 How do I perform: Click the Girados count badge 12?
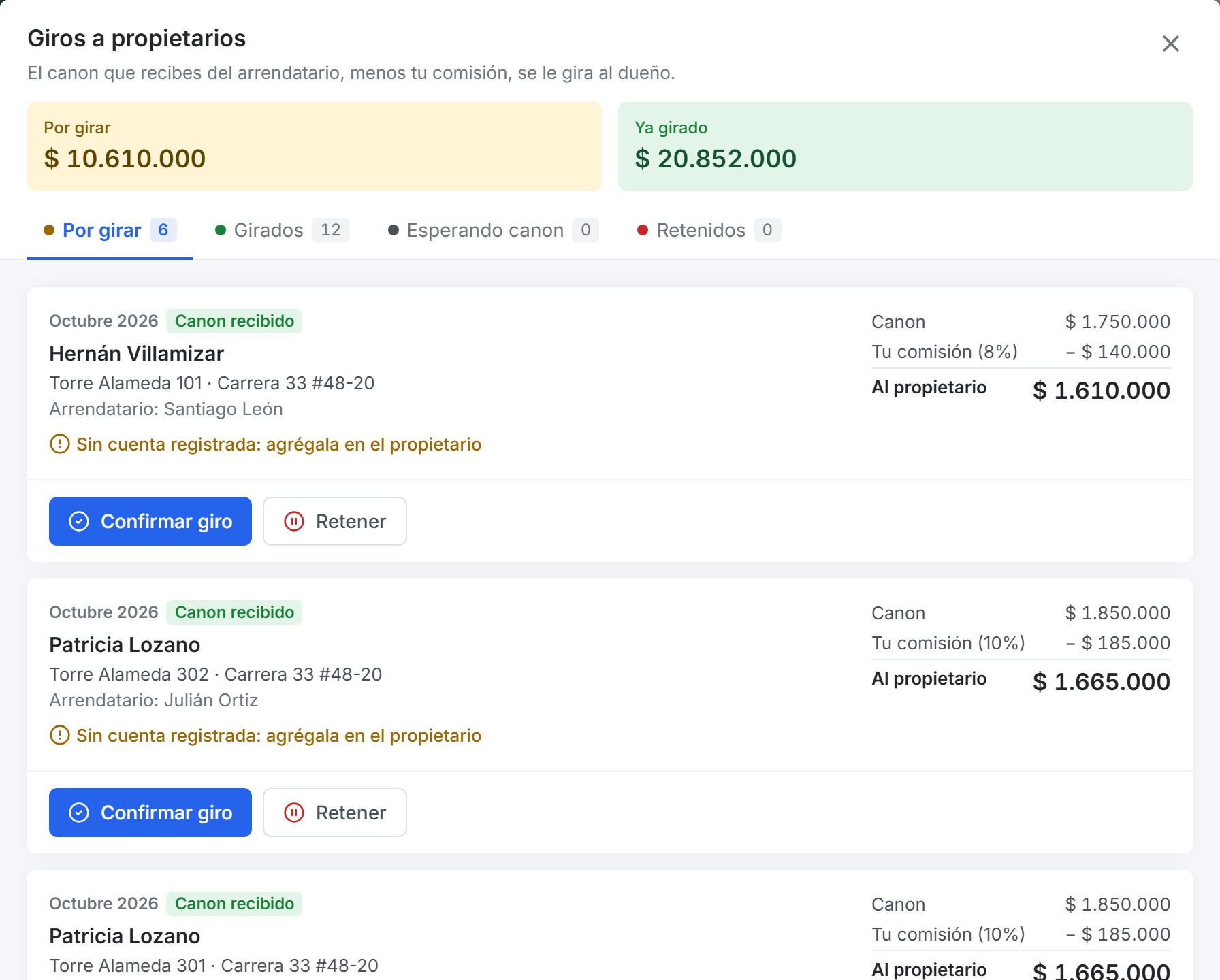(331, 230)
